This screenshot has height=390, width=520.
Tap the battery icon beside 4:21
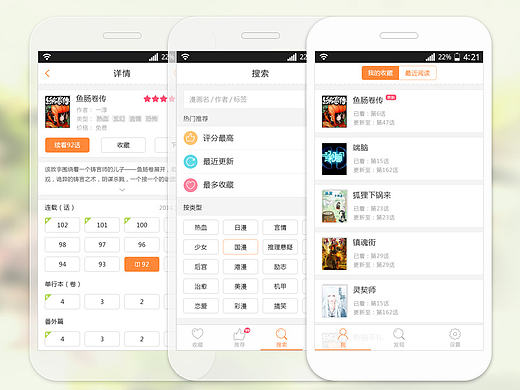(x=457, y=57)
